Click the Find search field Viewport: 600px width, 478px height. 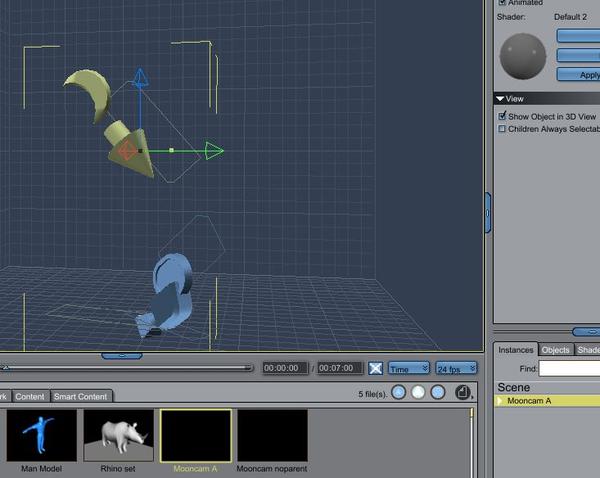pyautogui.click(x=569, y=369)
